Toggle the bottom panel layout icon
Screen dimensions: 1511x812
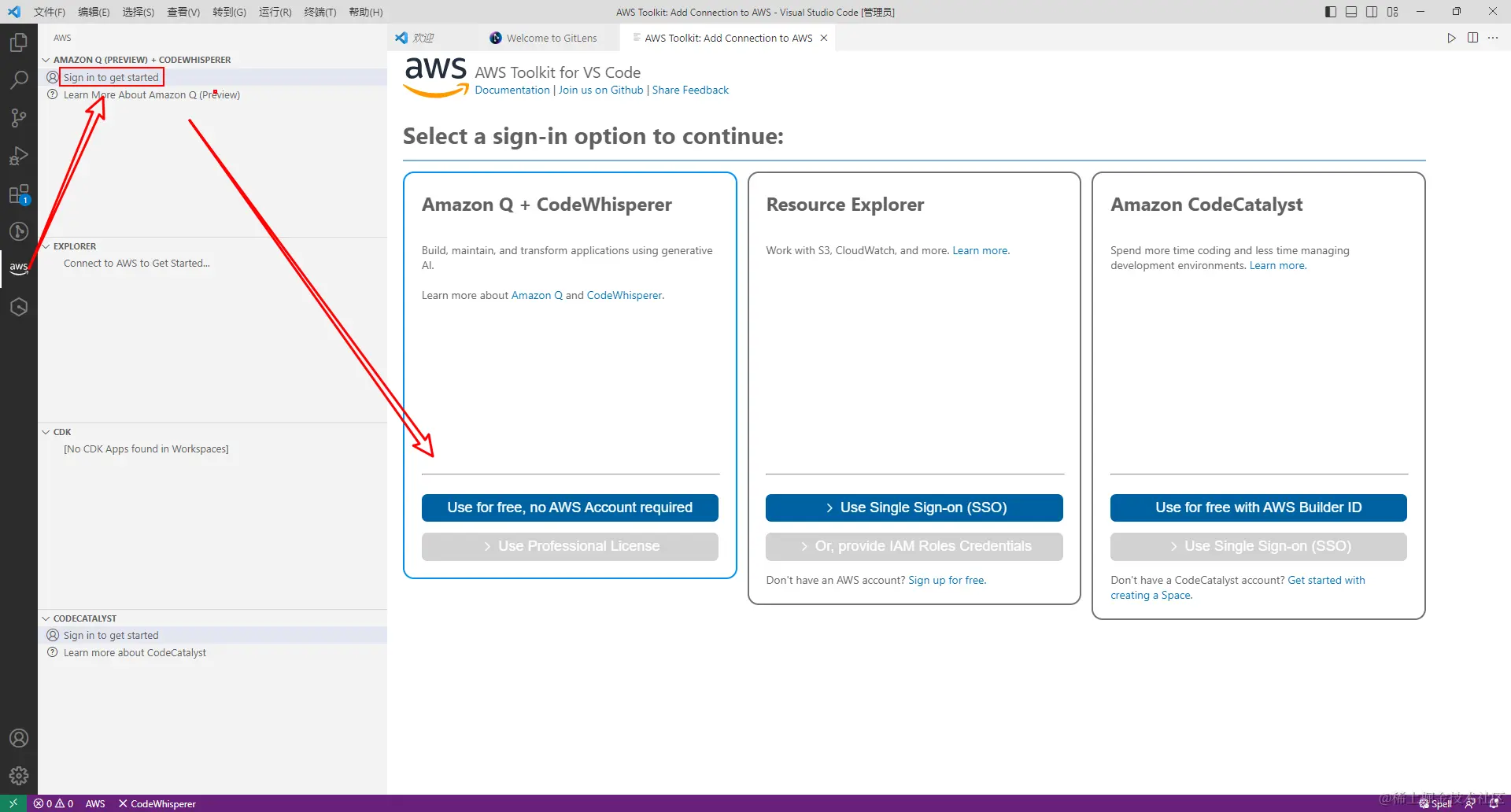tap(1351, 12)
